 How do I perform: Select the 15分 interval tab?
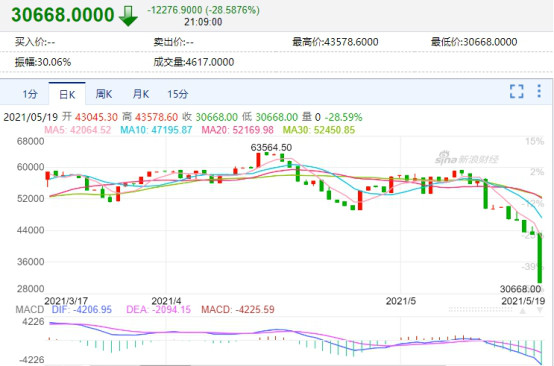(x=178, y=94)
